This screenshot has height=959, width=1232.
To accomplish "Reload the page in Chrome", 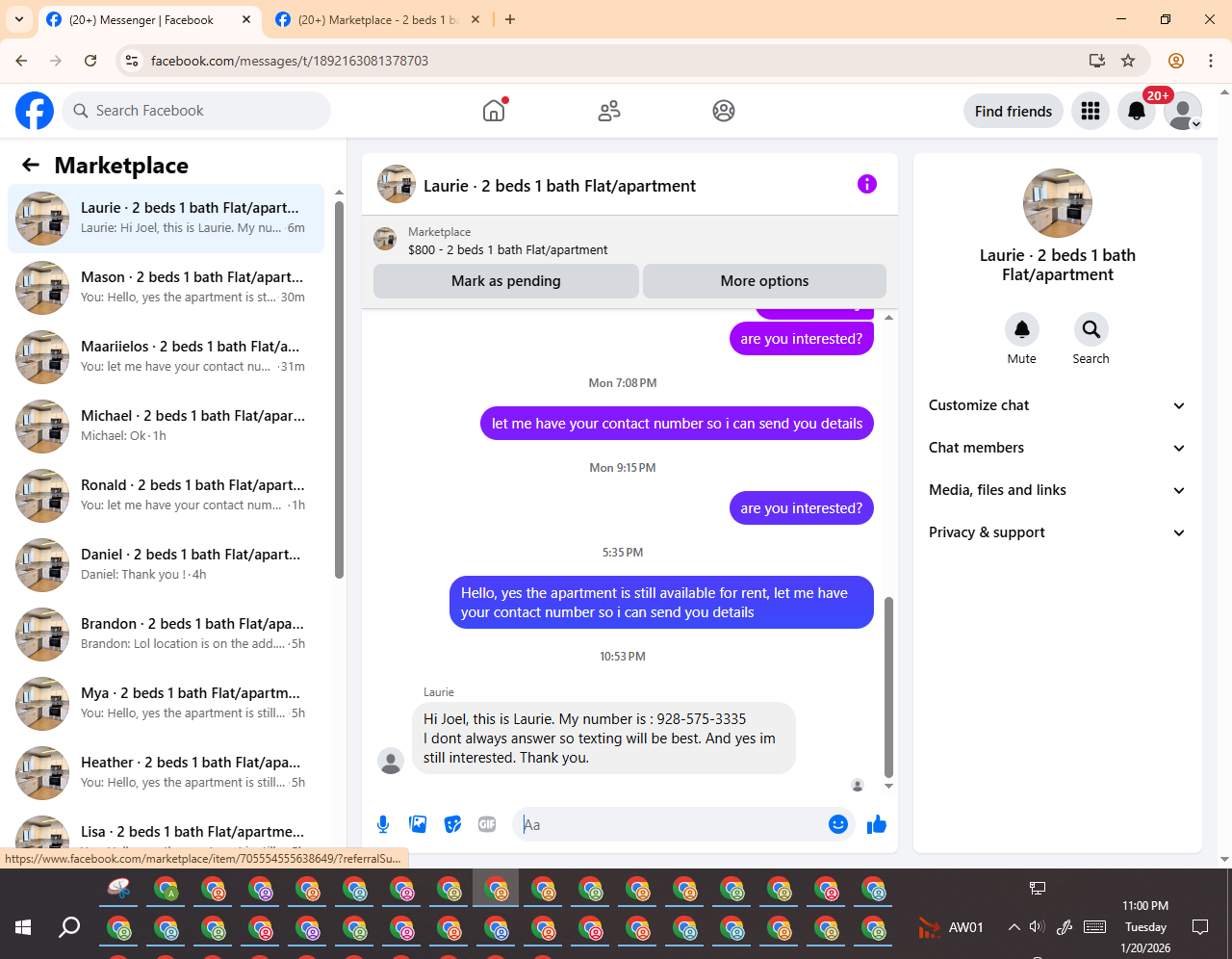I will [x=90, y=61].
